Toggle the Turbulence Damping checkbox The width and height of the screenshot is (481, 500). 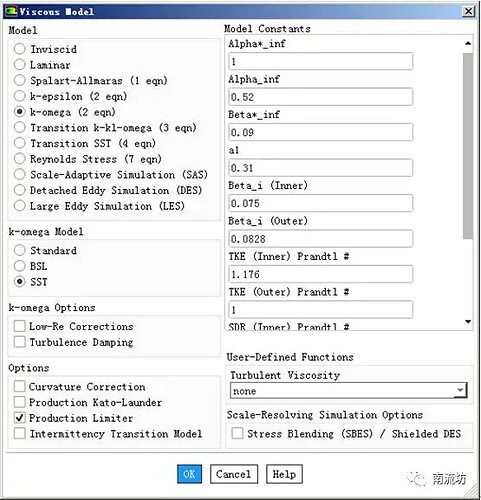pyautogui.click(x=20, y=342)
